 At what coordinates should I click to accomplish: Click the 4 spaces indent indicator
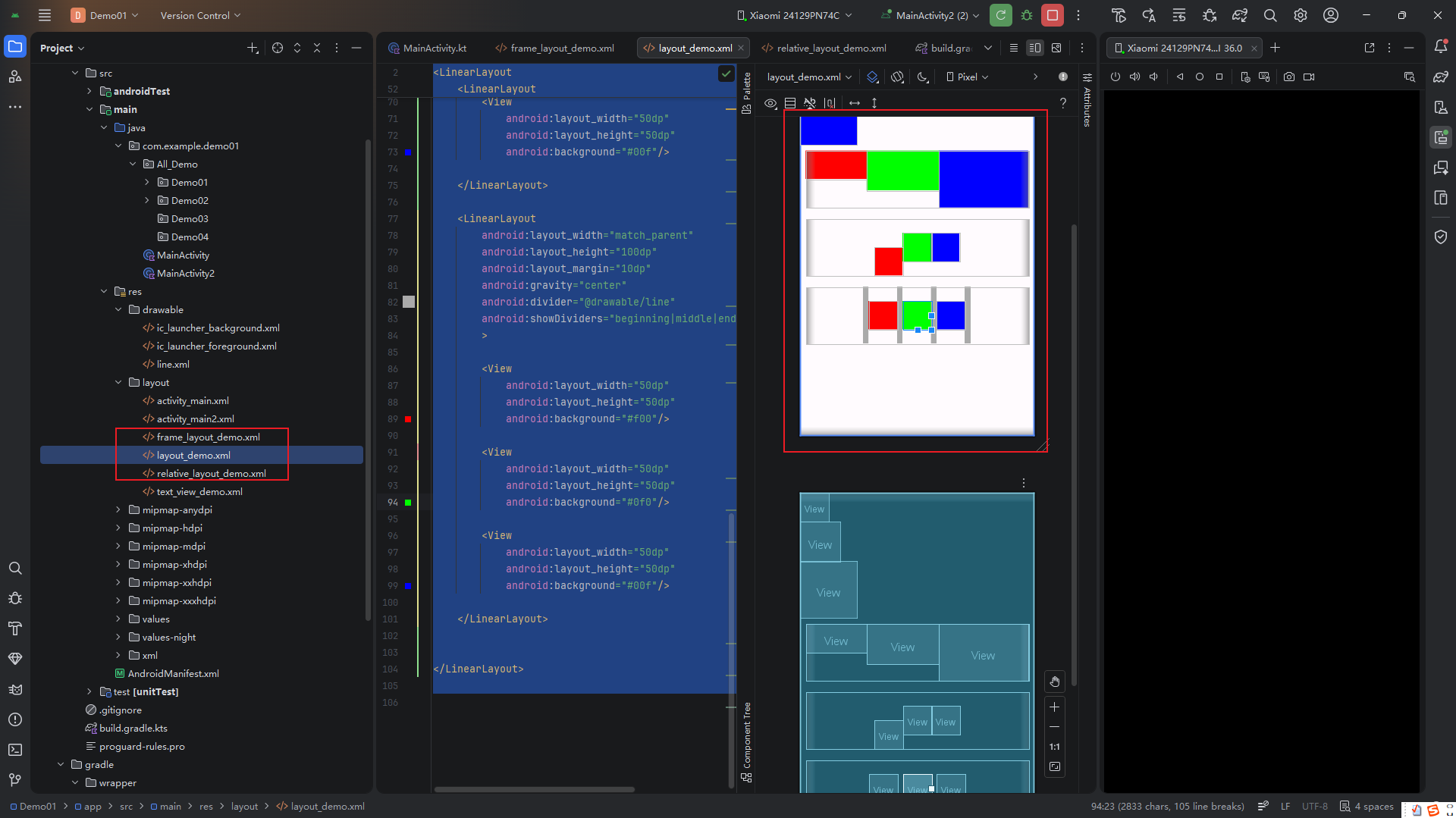point(1367,807)
